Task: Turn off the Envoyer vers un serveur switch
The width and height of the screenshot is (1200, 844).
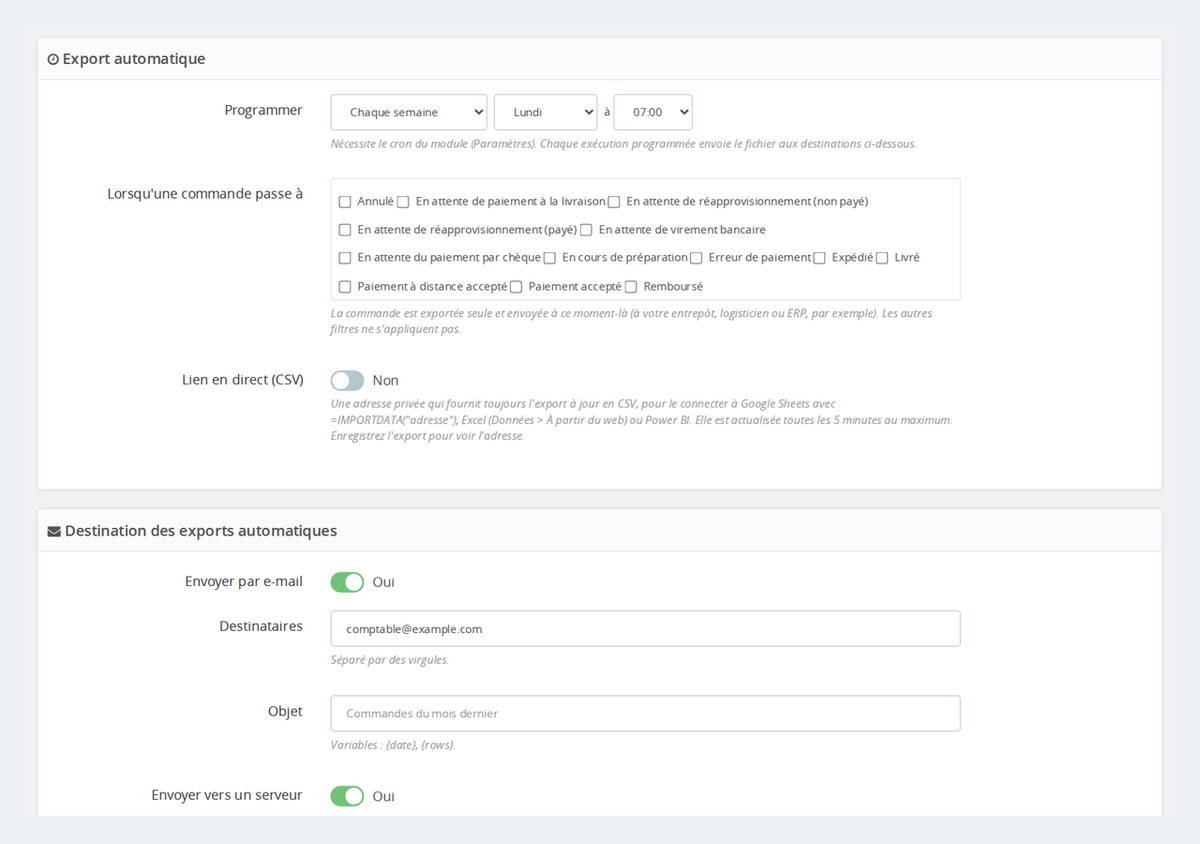Action: click(x=347, y=796)
